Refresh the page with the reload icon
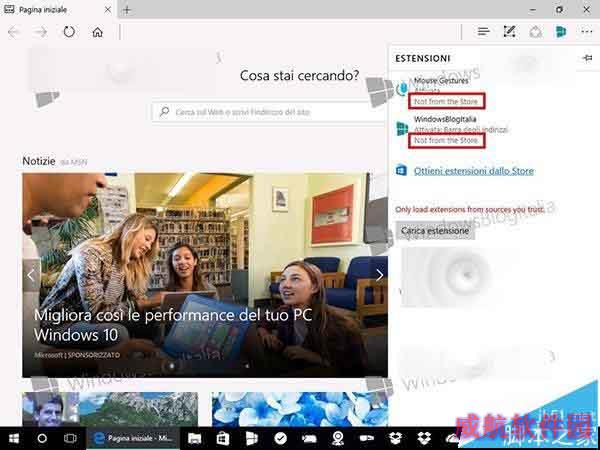The image size is (600, 450). click(x=69, y=32)
